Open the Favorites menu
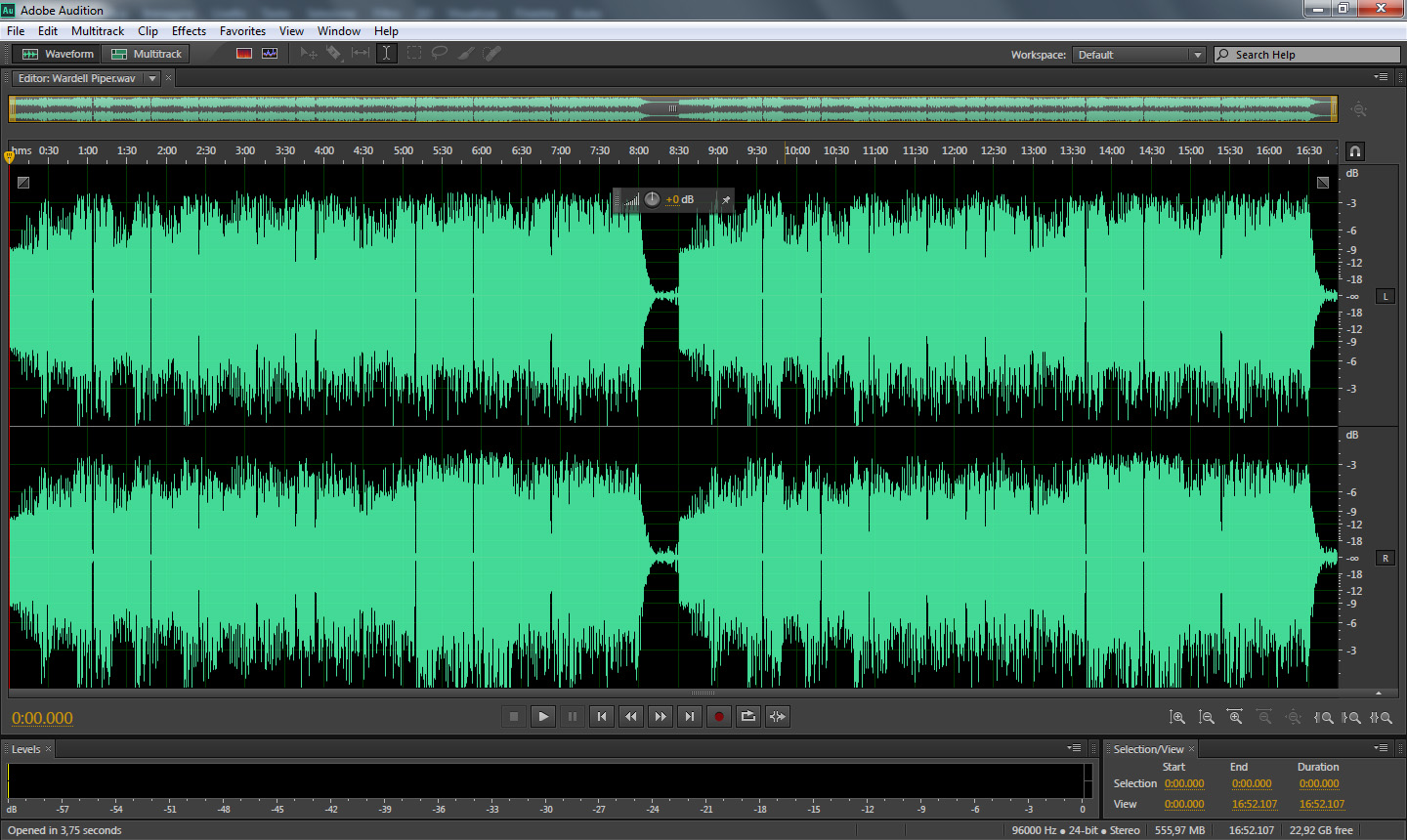This screenshot has width=1407, height=840. pos(242,31)
